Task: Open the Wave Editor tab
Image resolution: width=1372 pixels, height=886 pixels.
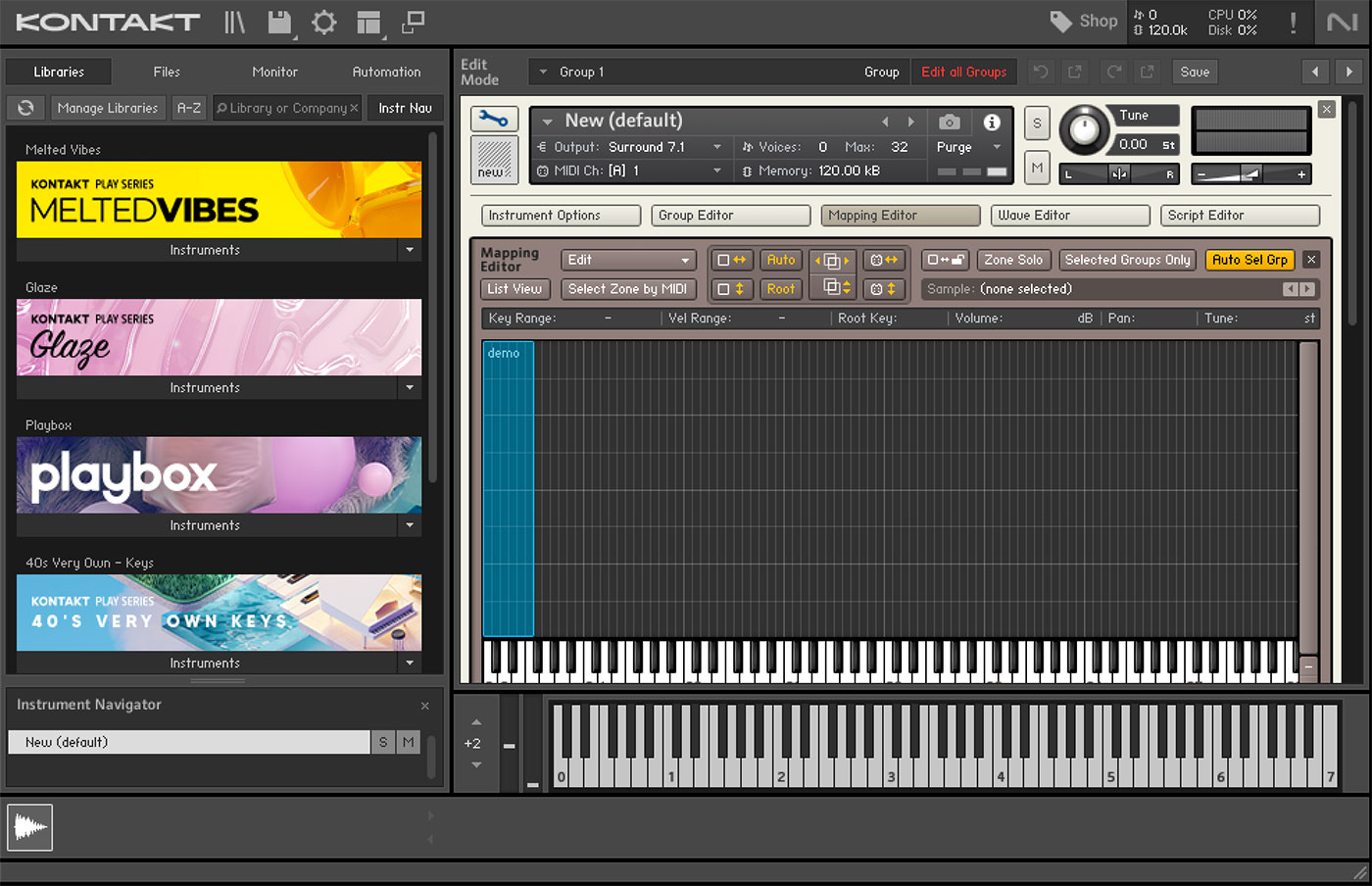Action: point(1070,216)
